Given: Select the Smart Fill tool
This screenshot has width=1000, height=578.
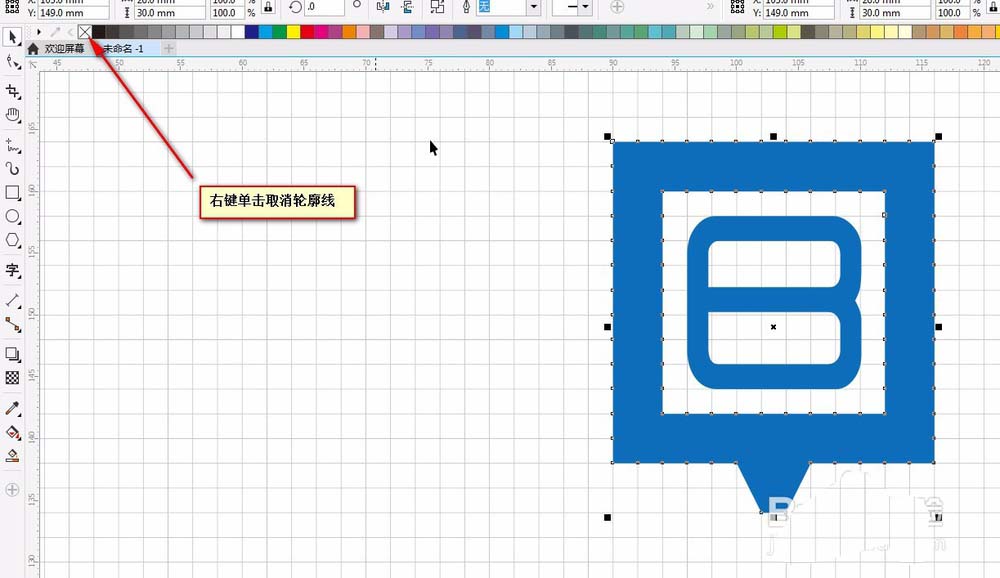Looking at the screenshot, I should [x=12, y=456].
